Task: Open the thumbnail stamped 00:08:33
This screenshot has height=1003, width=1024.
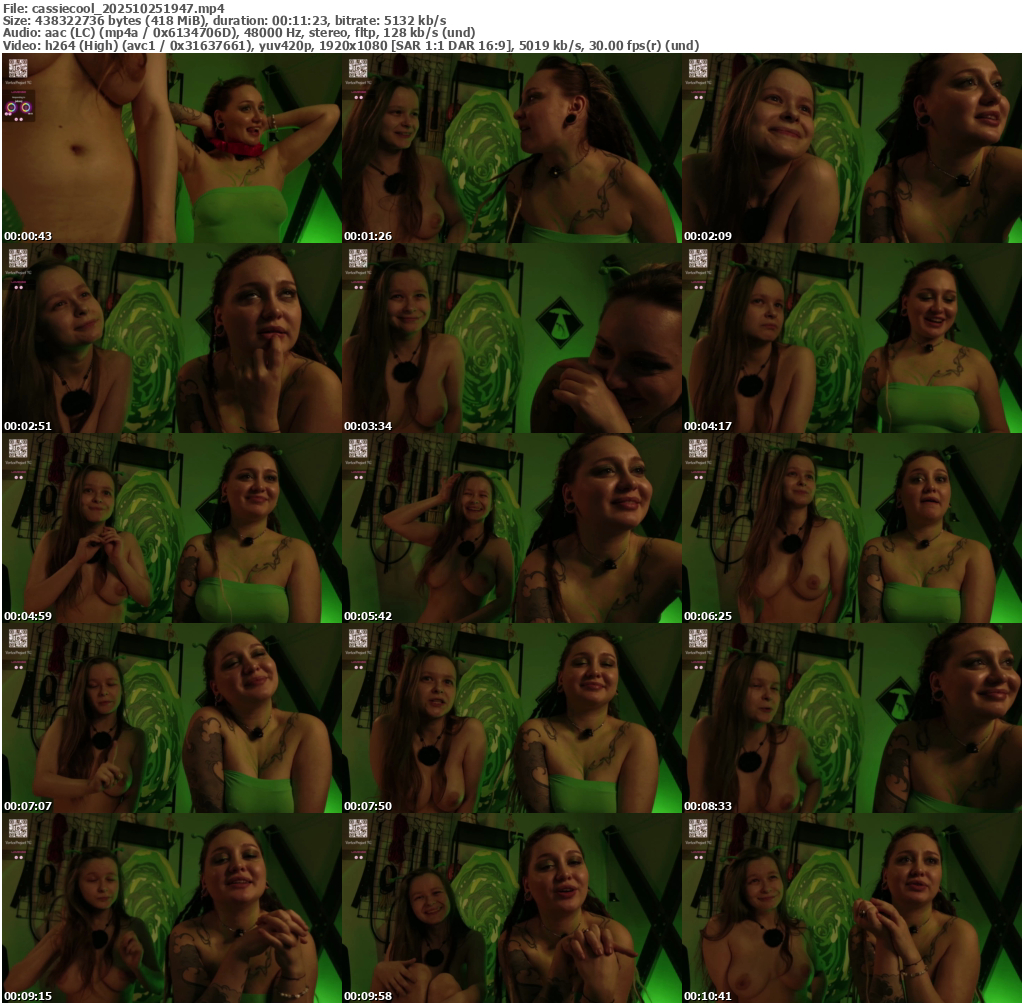Action: tap(852, 718)
